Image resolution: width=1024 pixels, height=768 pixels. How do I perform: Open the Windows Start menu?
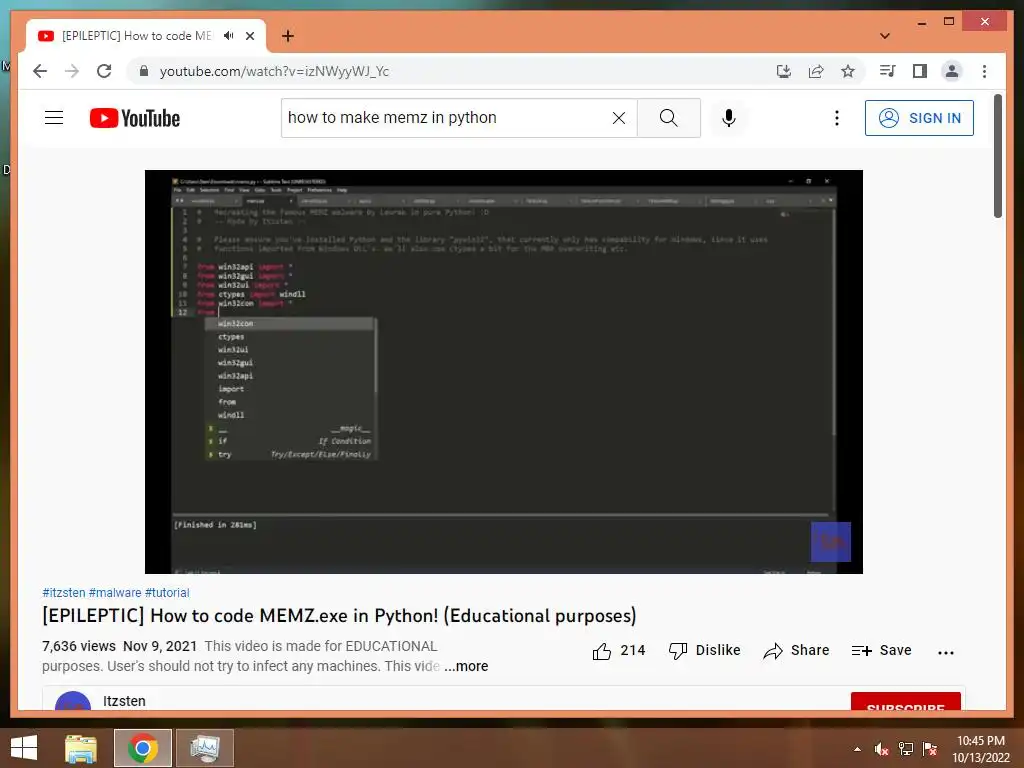tap(24, 748)
